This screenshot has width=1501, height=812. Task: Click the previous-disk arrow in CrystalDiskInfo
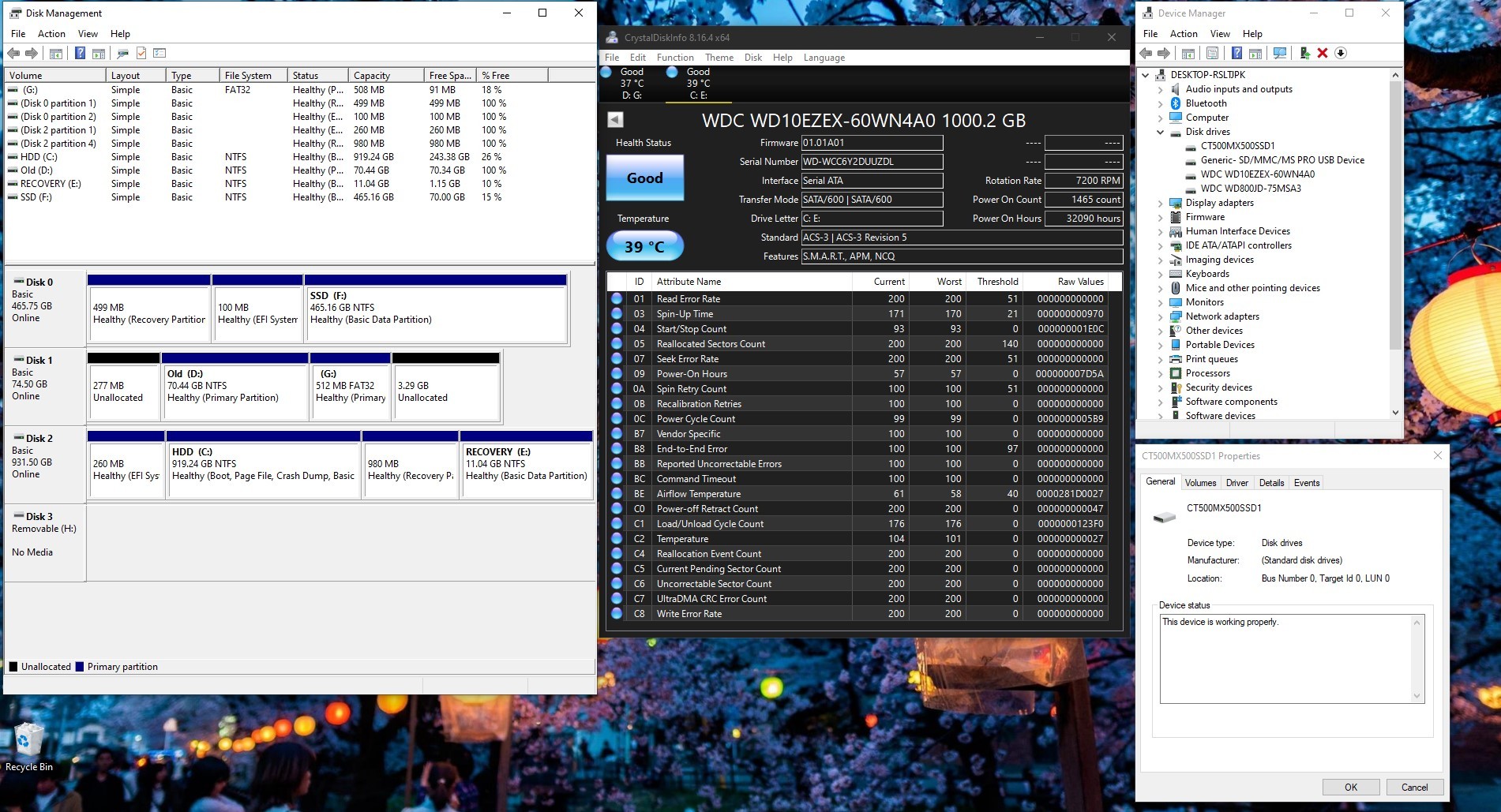click(x=615, y=119)
